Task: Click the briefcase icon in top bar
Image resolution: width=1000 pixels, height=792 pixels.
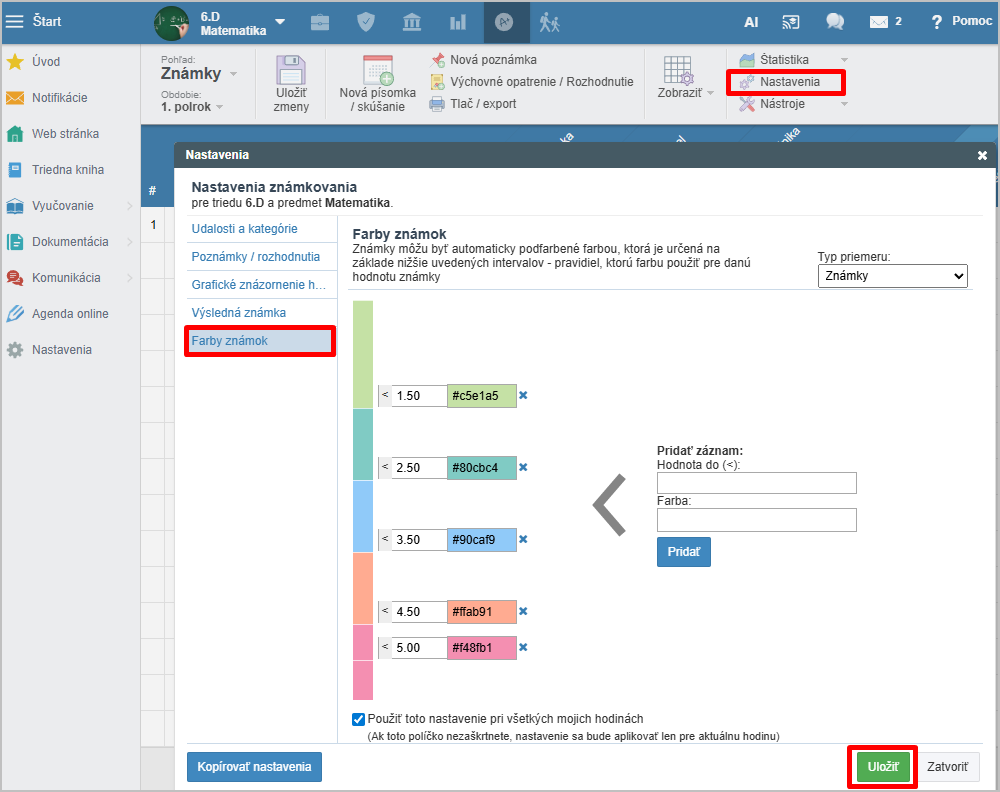Action: coord(320,22)
